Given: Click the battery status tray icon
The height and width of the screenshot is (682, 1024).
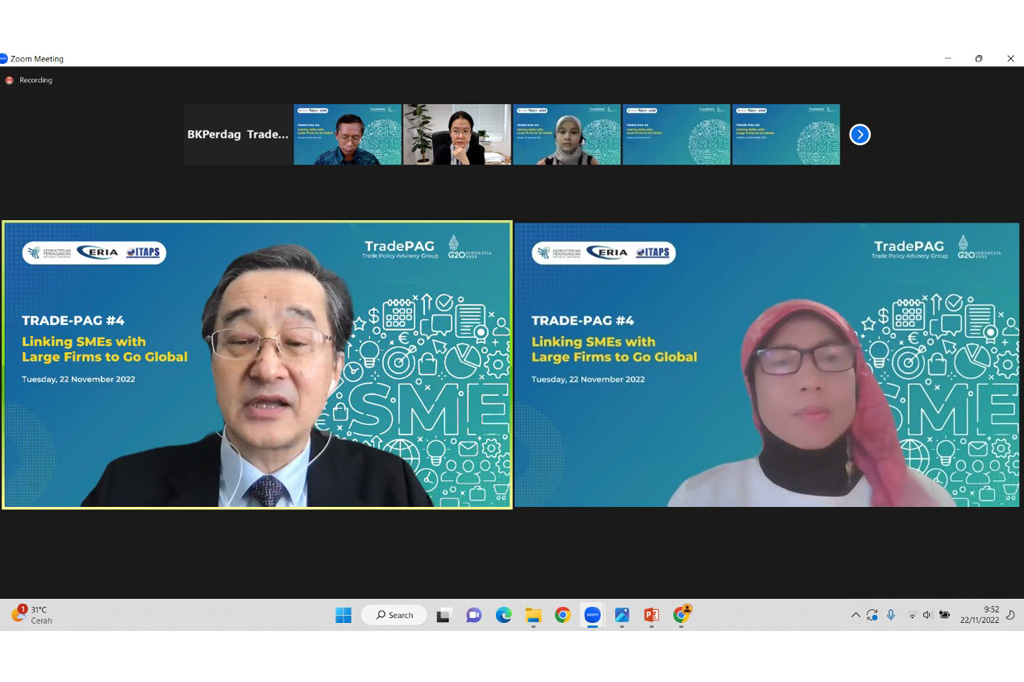Looking at the screenshot, I should [x=944, y=615].
